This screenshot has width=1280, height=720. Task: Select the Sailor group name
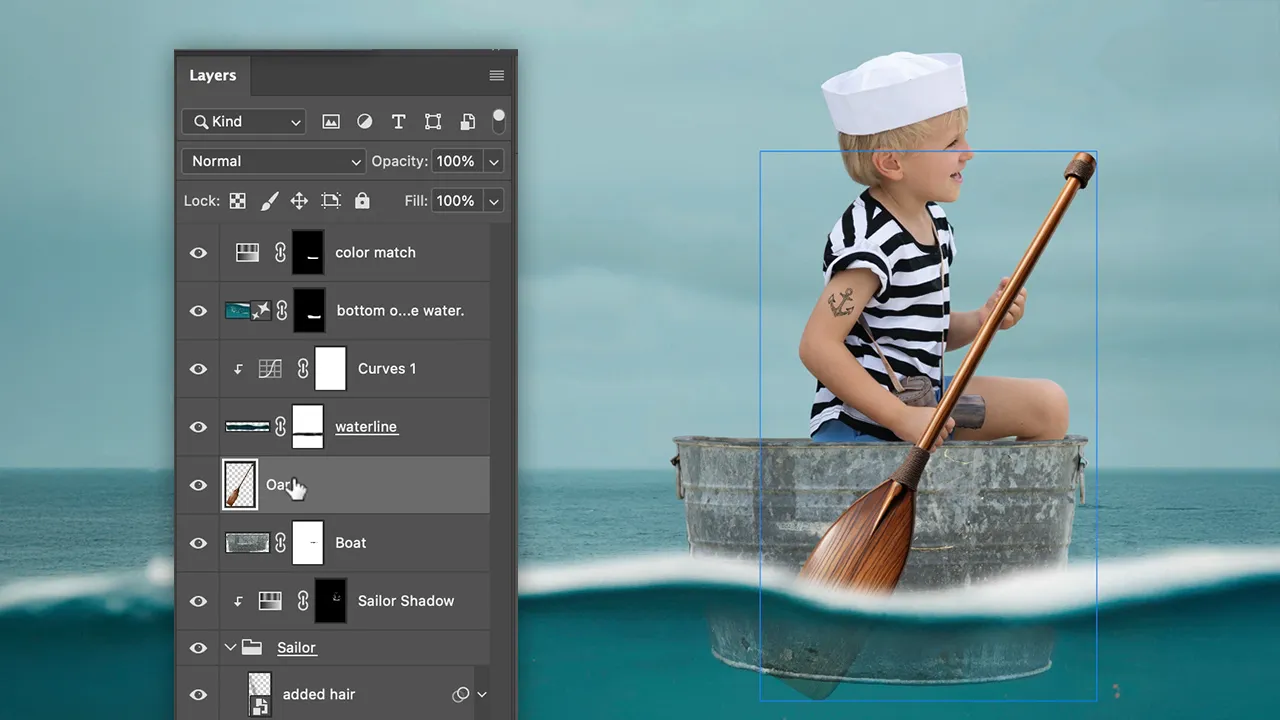[296, 648]
